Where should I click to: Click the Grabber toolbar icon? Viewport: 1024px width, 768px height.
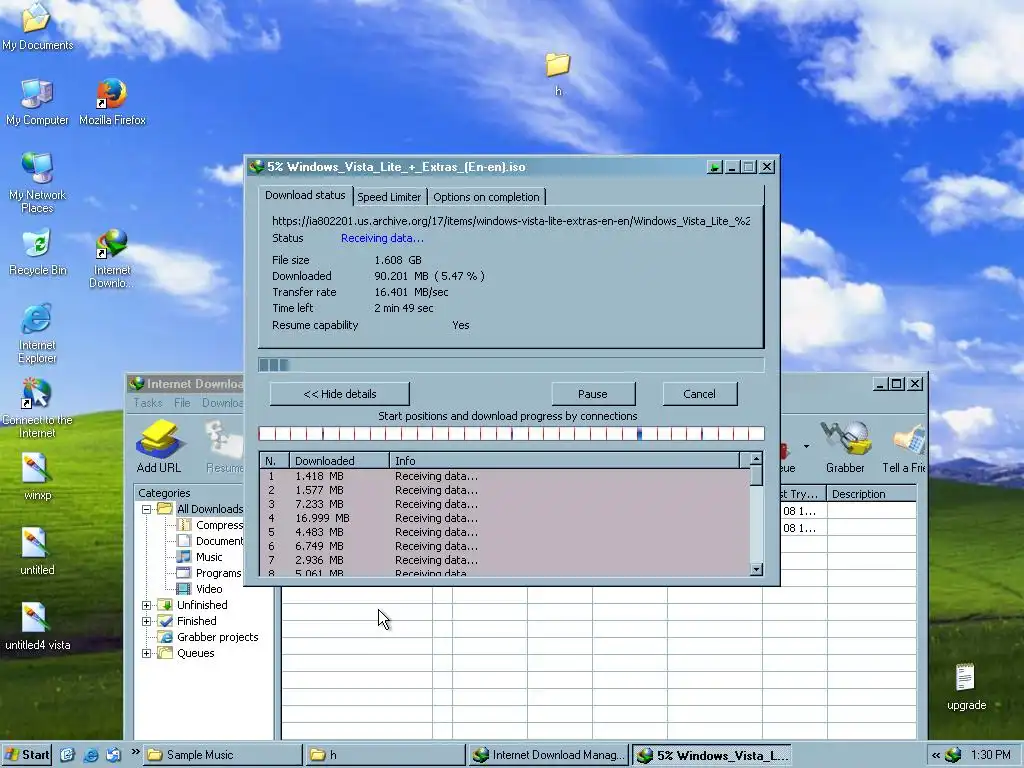[844, 447]
